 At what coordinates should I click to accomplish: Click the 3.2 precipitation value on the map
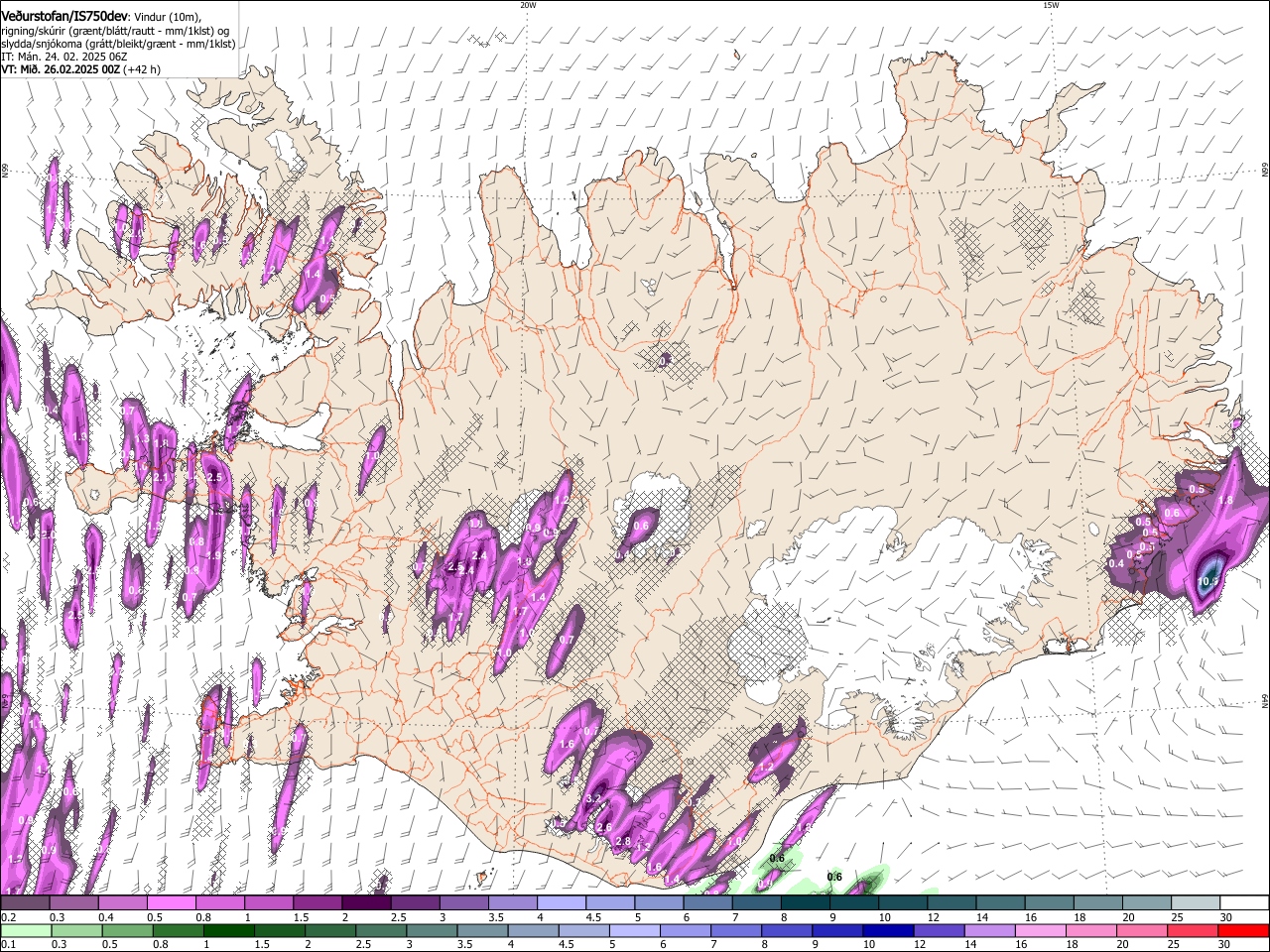[x=595, y=798]
